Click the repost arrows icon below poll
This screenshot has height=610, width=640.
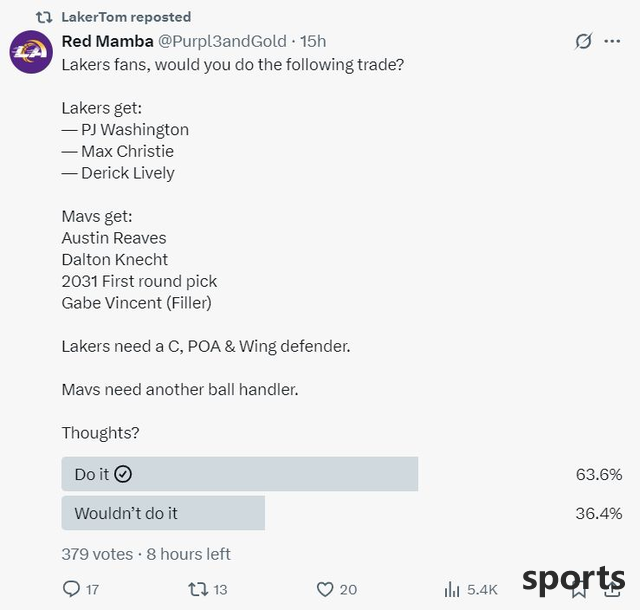click(x=198, y=589)
